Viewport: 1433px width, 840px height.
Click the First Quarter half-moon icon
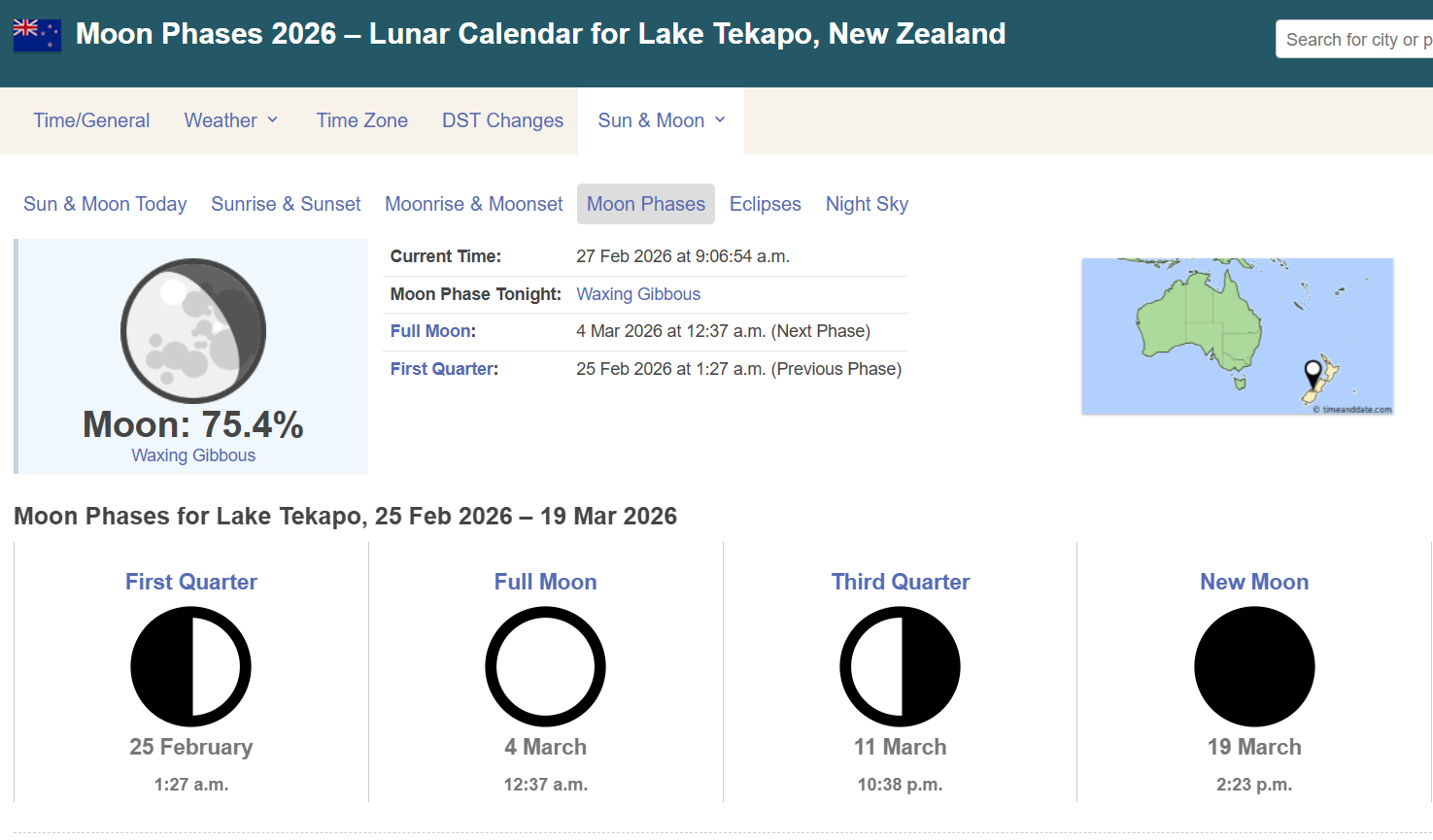(x=191, y=667)
